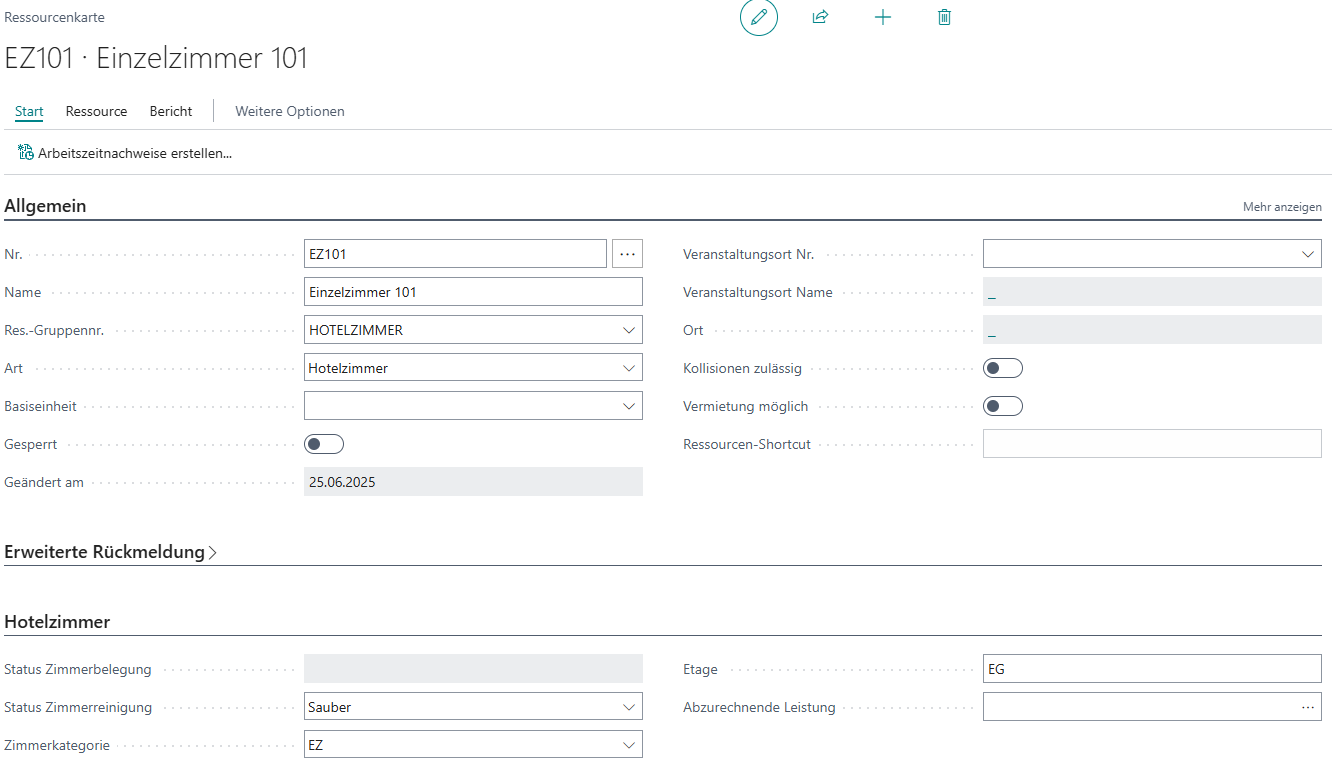Open the Zimmerkategorie dropdown arrow
The height and width of the screenshot is (772, 1332).
pyautogui.click(x=628, y=745)
